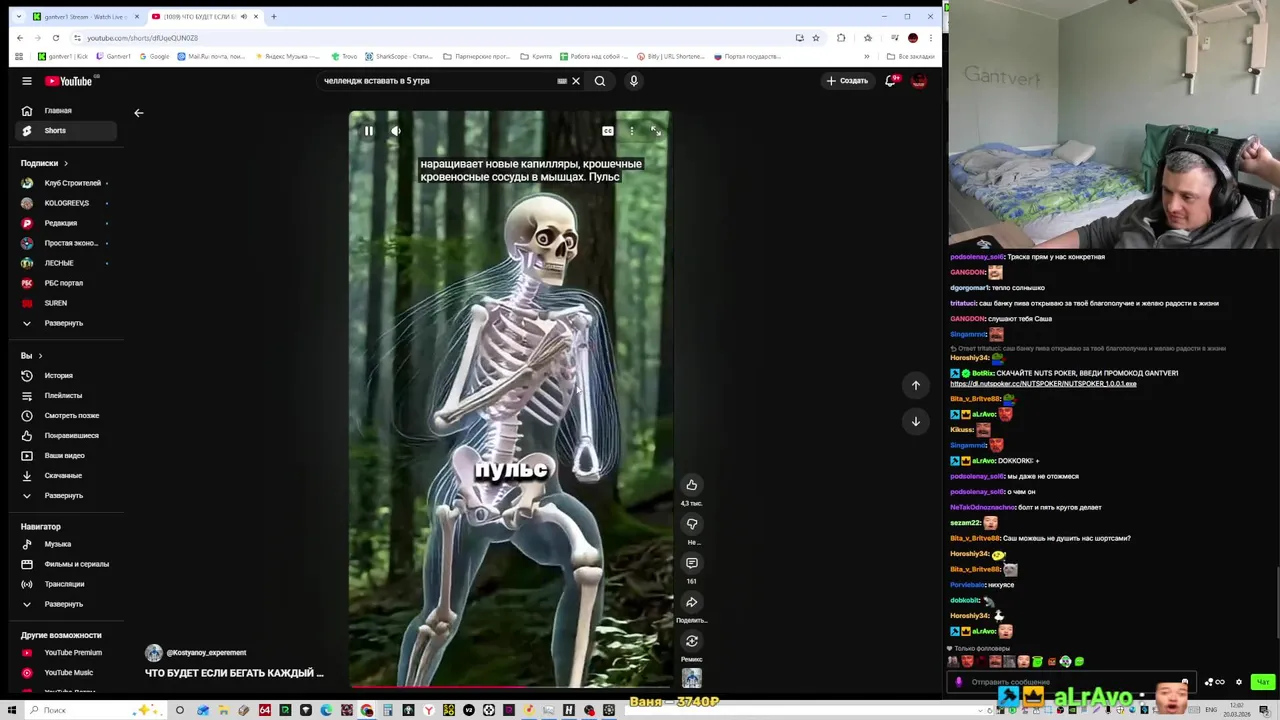Viewport: 1280px width, 720px height.
Task: Open a new browser tab
Action: click(274, 17)
